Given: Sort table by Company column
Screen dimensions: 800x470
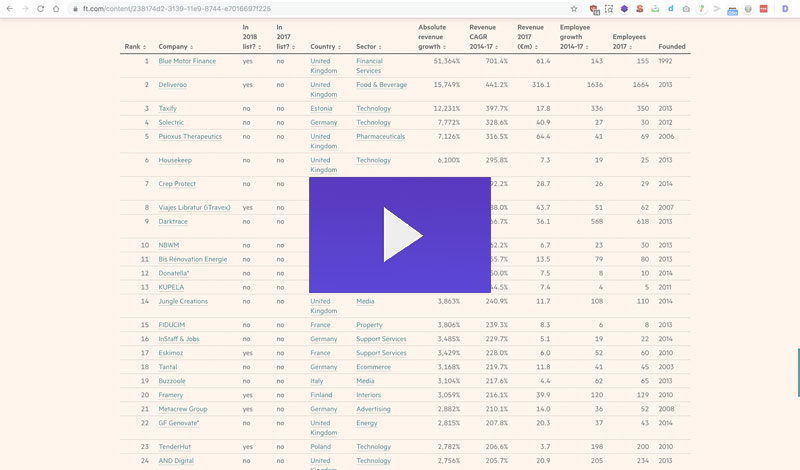Looking at the screenshot, I should click(176, 46).
